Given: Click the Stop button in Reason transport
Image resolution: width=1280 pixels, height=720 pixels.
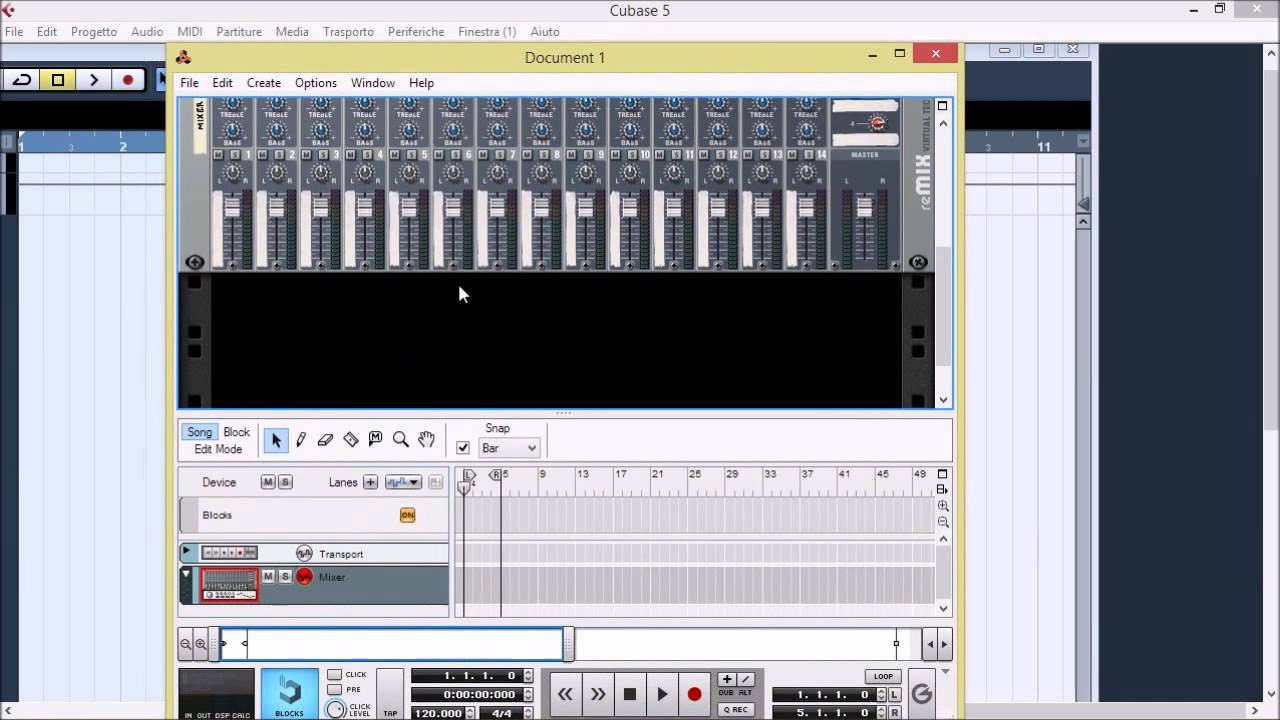Looking at the screenshot, I should [630, 694].
